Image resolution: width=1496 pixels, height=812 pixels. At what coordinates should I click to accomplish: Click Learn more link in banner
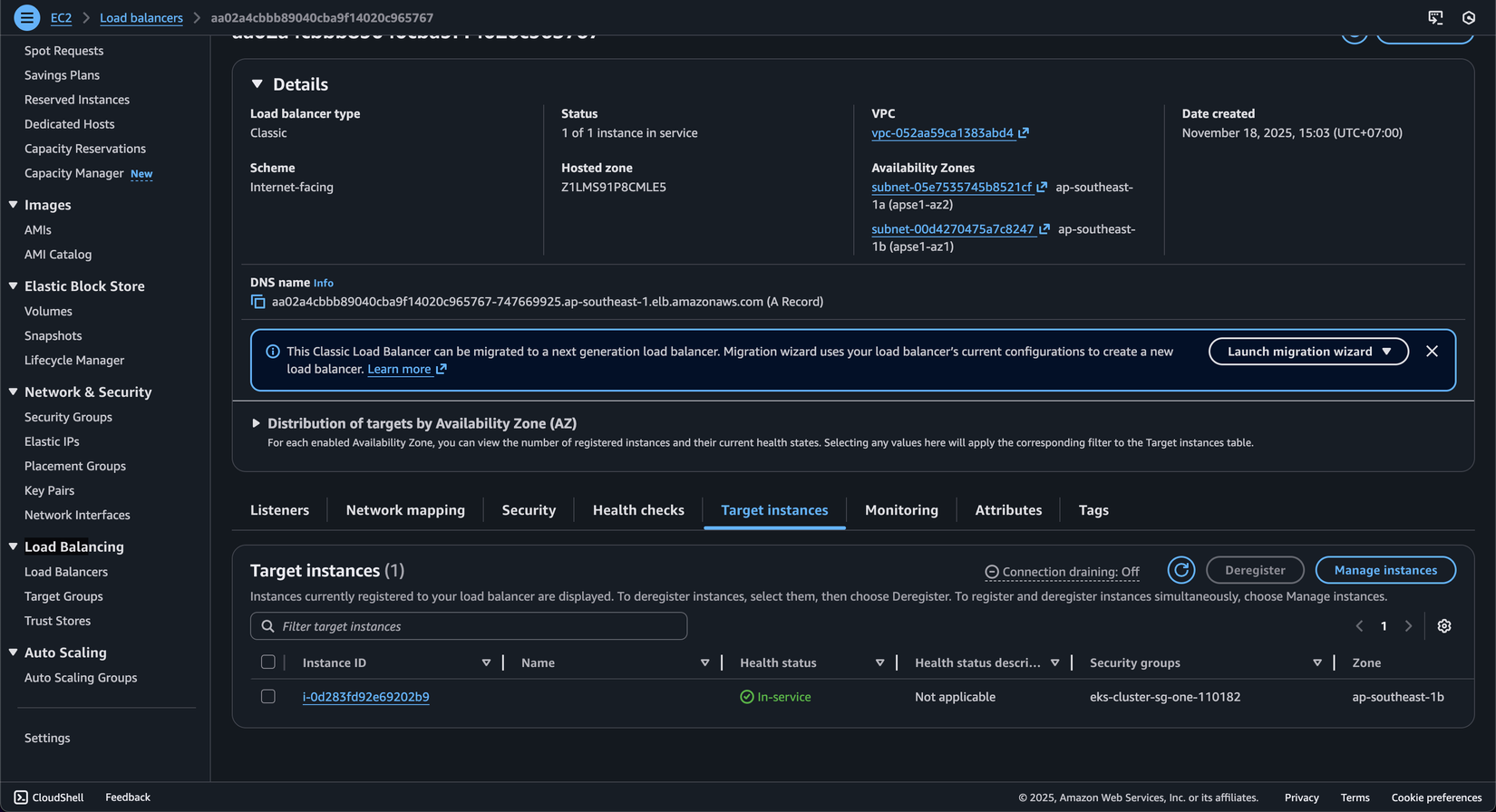(399, 369)
